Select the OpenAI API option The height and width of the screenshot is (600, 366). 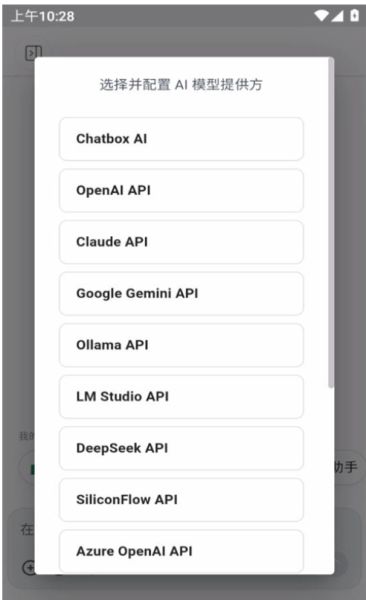click(181, 191)
